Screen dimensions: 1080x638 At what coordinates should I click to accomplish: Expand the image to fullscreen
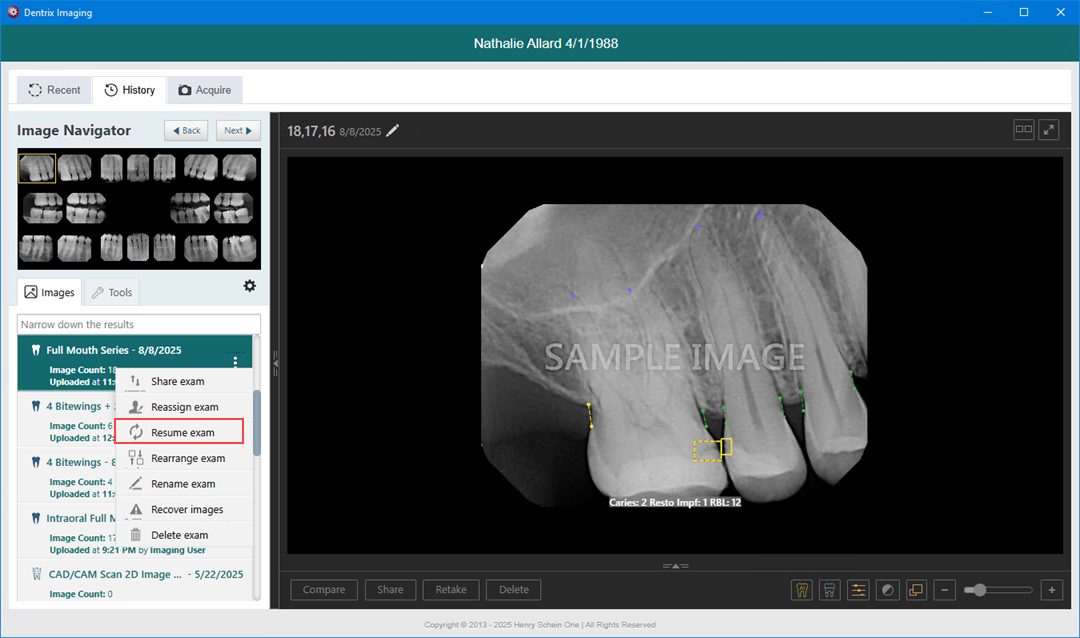pyautogui.click(x=1049, y=130)
